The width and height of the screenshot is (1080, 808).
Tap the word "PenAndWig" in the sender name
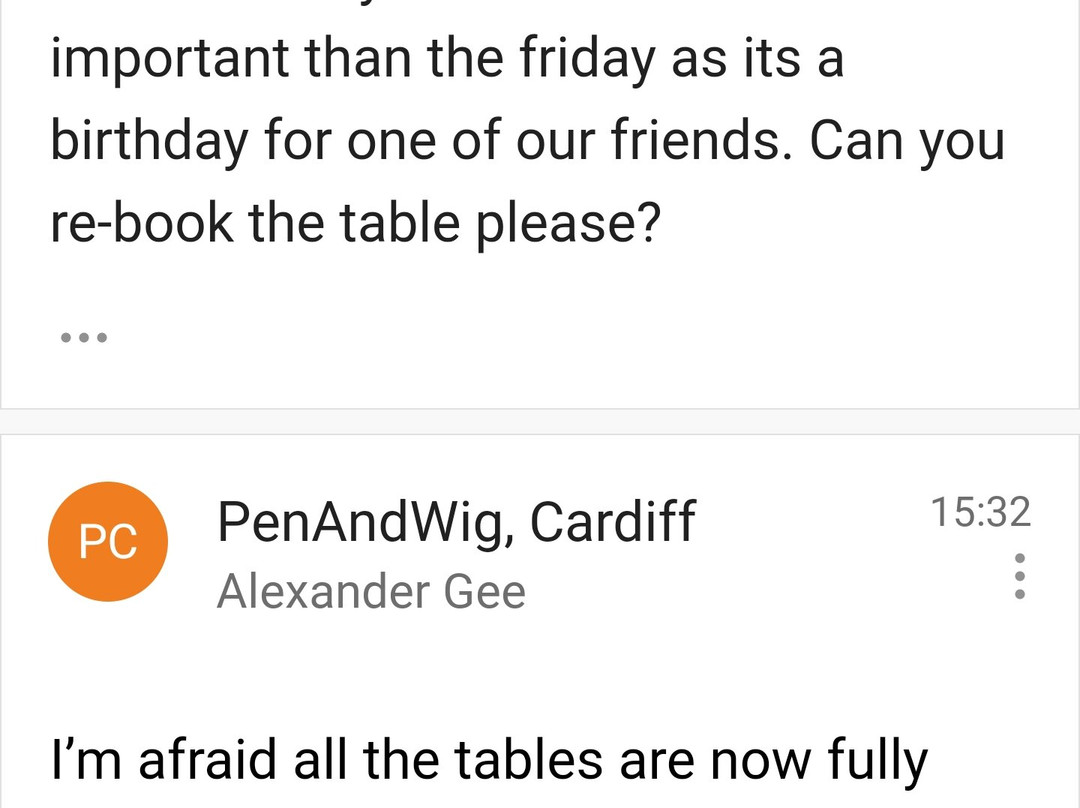364,521
